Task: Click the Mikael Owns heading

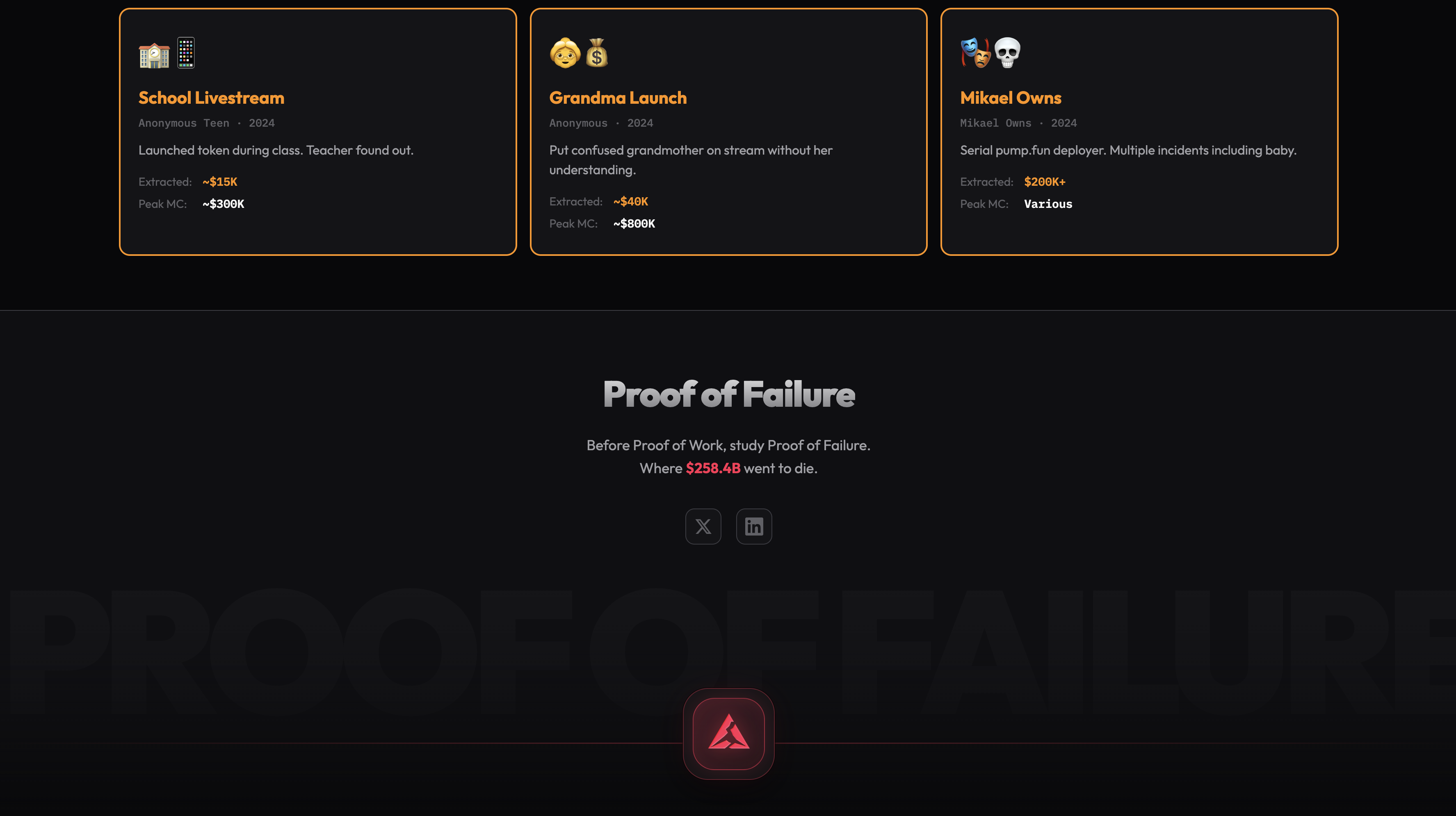Action: 1011,97
